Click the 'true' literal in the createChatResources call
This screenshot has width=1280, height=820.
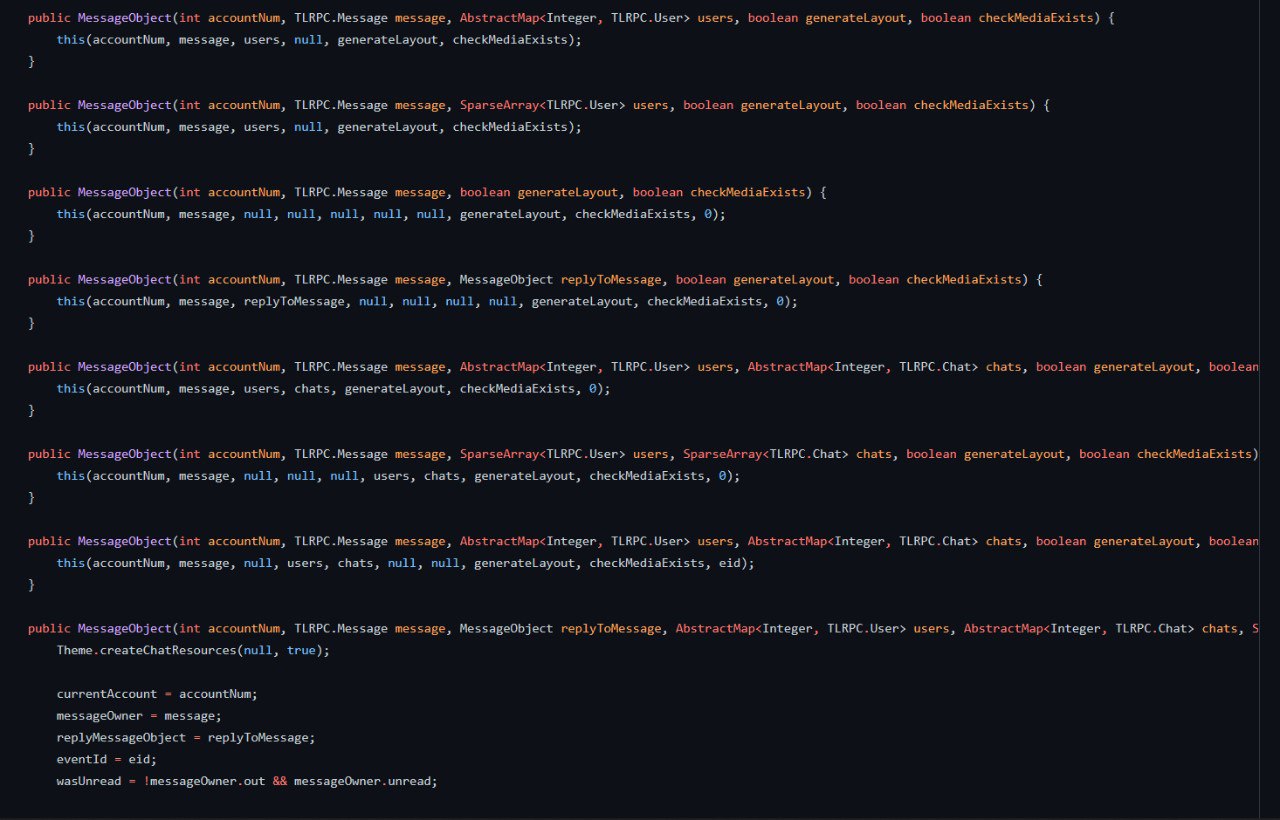(301, 650)
